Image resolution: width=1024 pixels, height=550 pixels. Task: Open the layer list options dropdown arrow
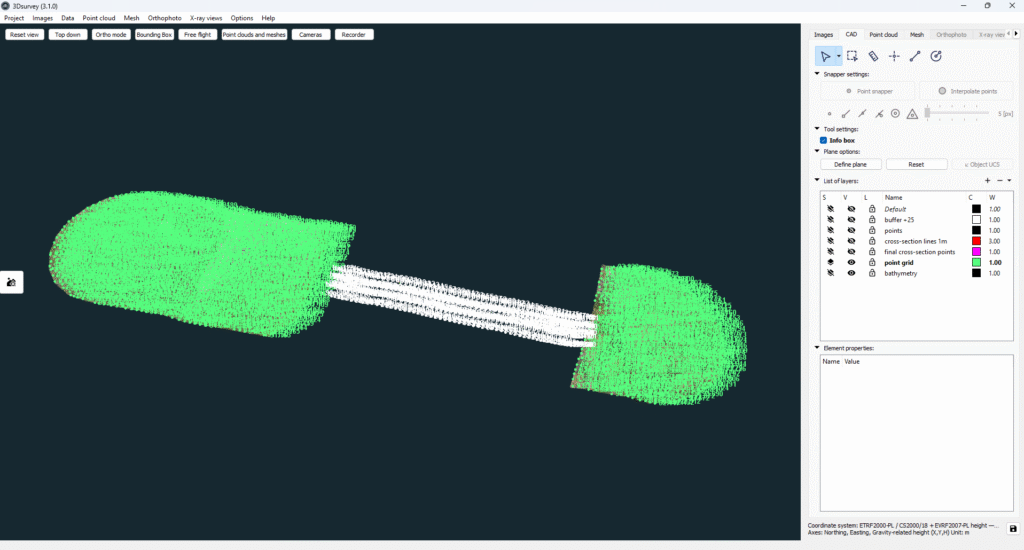click(x=1010, y=181)
